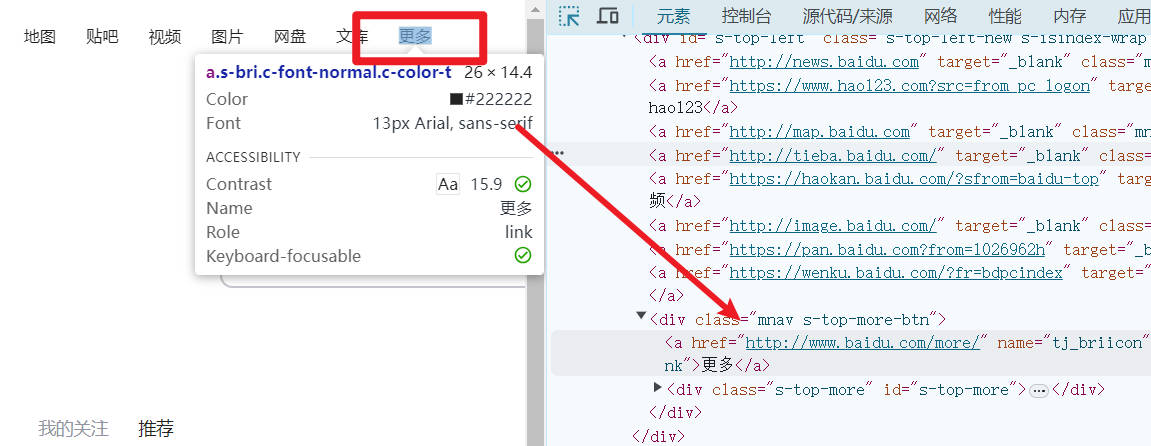Click the news.baidu.com href in DOM tree

(824, 62)
